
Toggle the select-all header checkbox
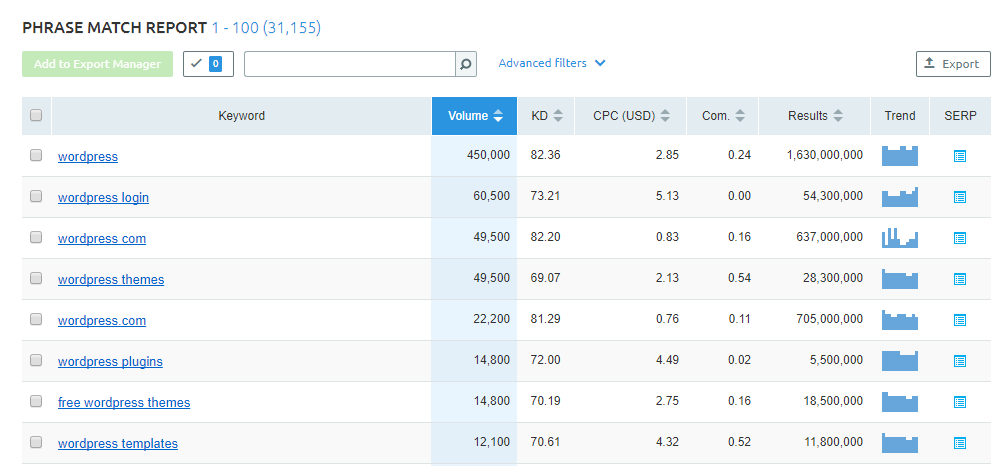(x=36, y=115)
